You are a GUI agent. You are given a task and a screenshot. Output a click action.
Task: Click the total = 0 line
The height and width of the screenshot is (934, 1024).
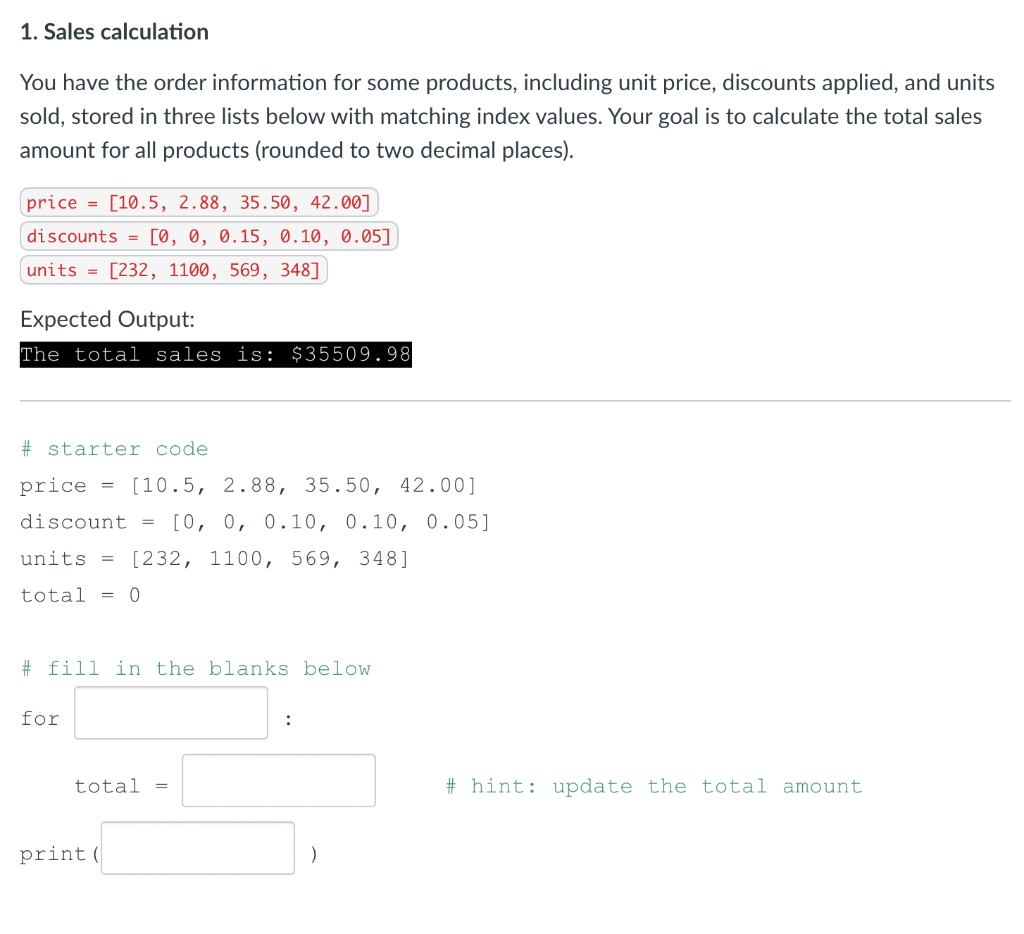79,595
